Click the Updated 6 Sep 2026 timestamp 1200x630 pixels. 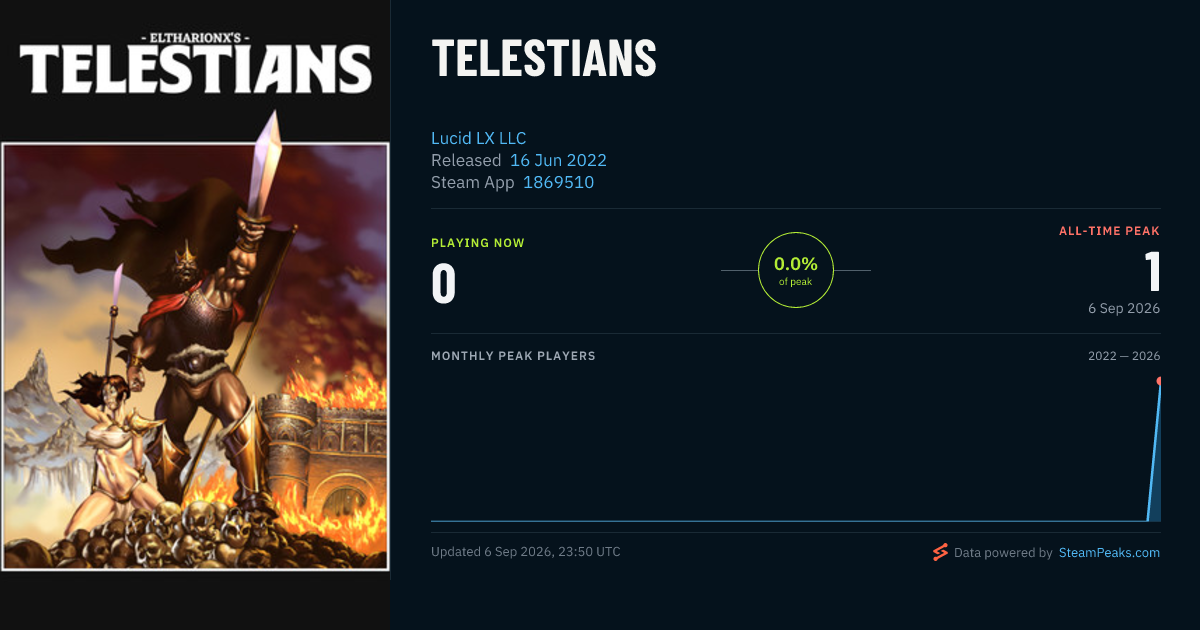click(526, 552)
